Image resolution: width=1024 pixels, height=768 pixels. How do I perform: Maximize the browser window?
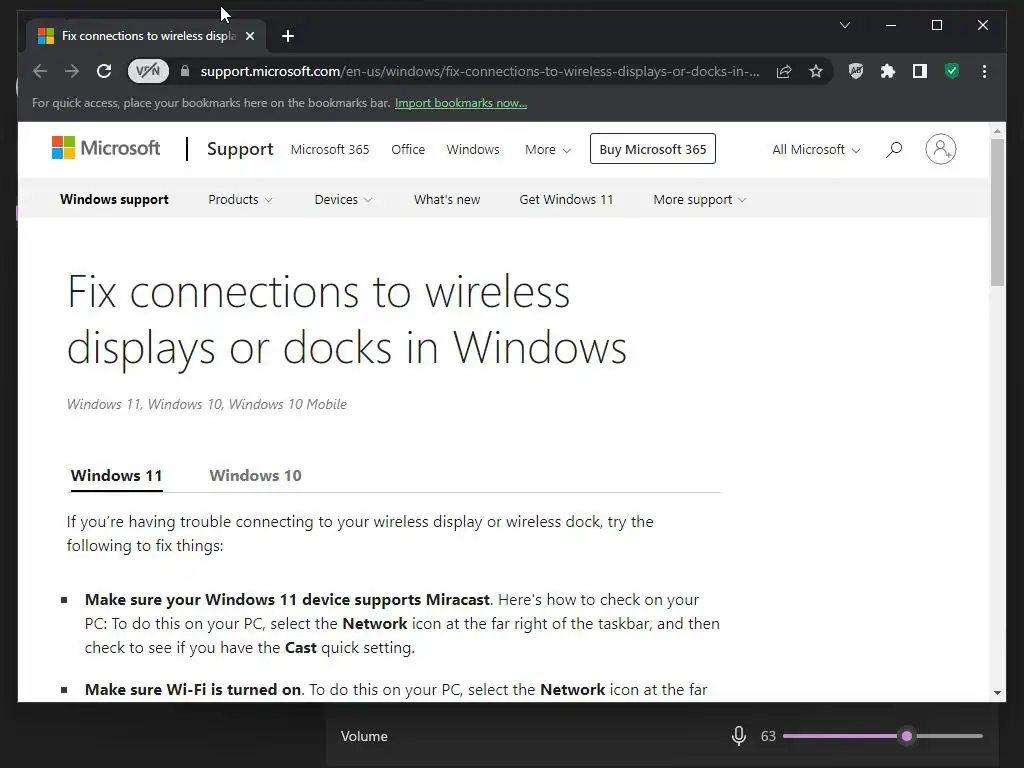coord(936,25)
